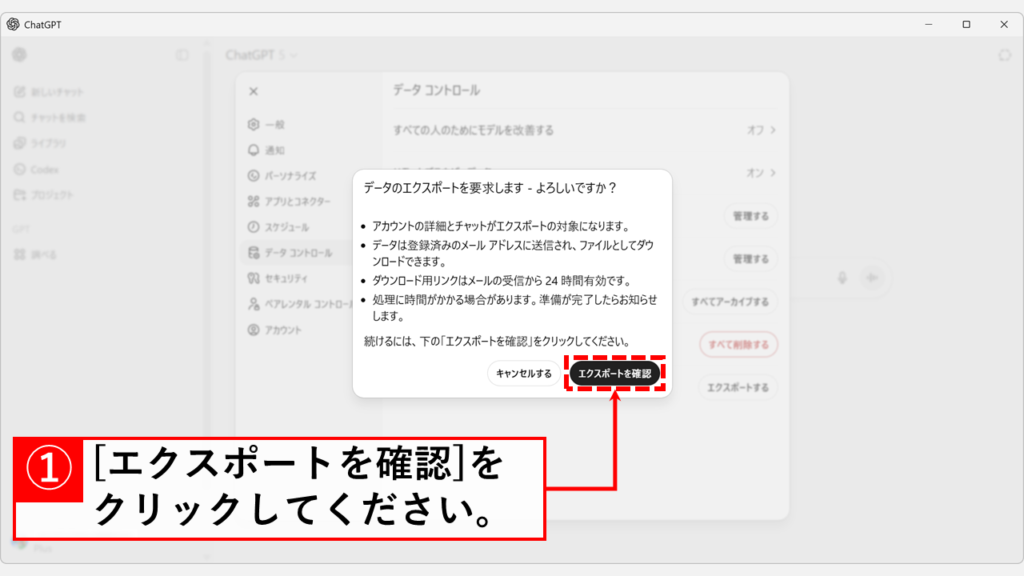This screenshot has width=1024, height=576.
Task: Select the セキュリティ shield icon
Action: coord(253,278)
